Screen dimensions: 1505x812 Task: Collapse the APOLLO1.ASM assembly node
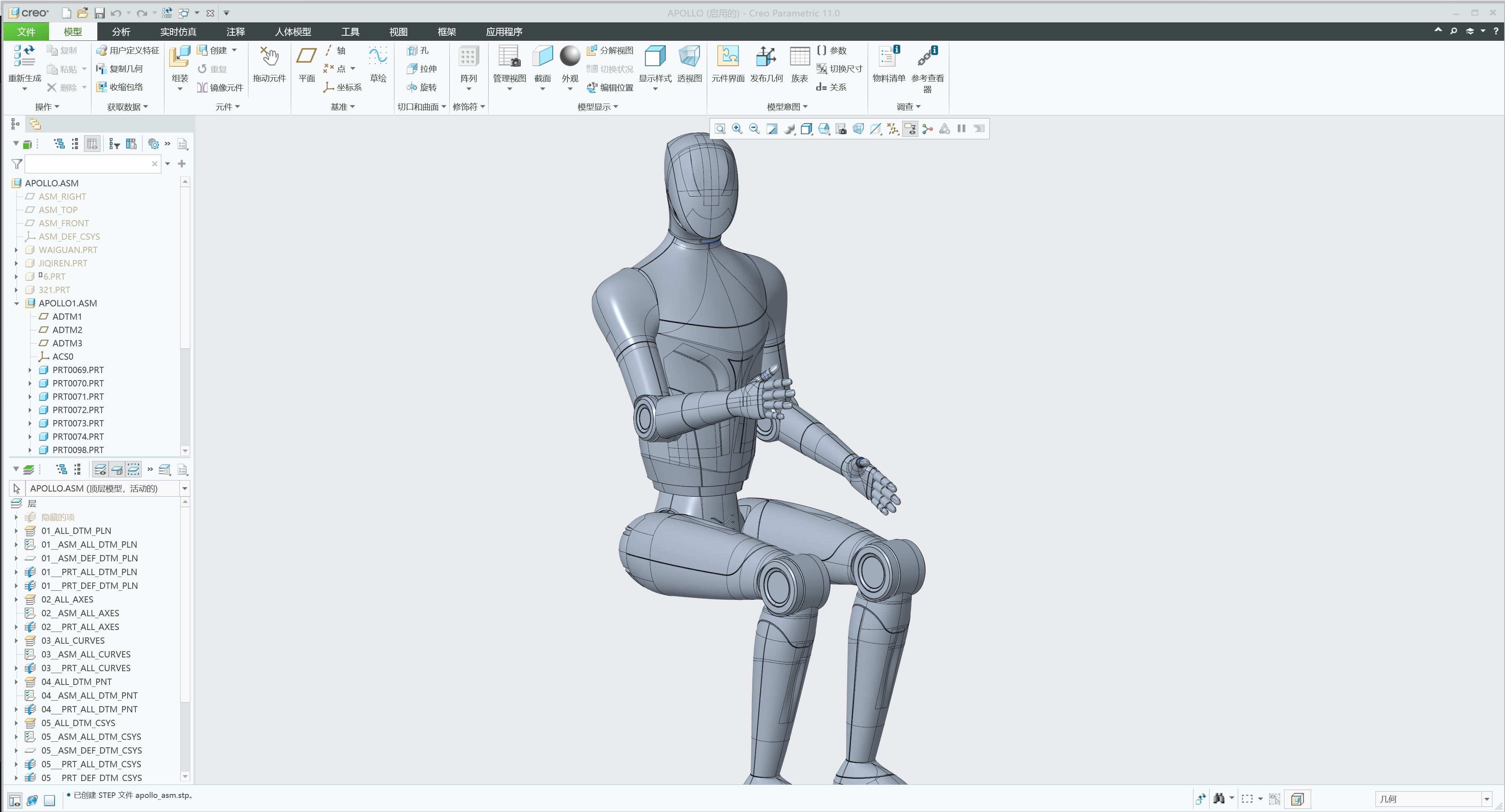[x=16, y=303]
